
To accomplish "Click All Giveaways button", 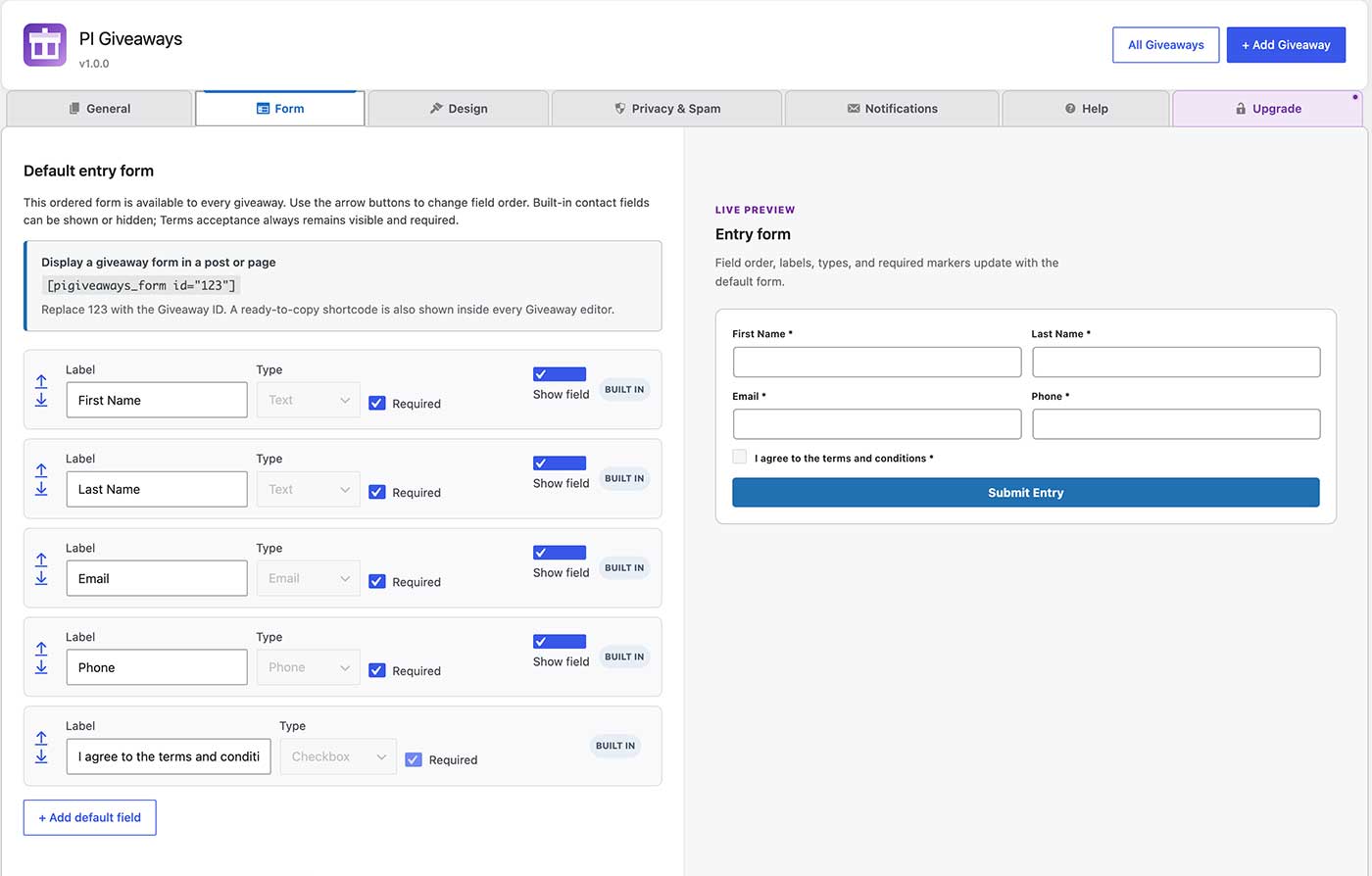I will (x=1166, y=45).
